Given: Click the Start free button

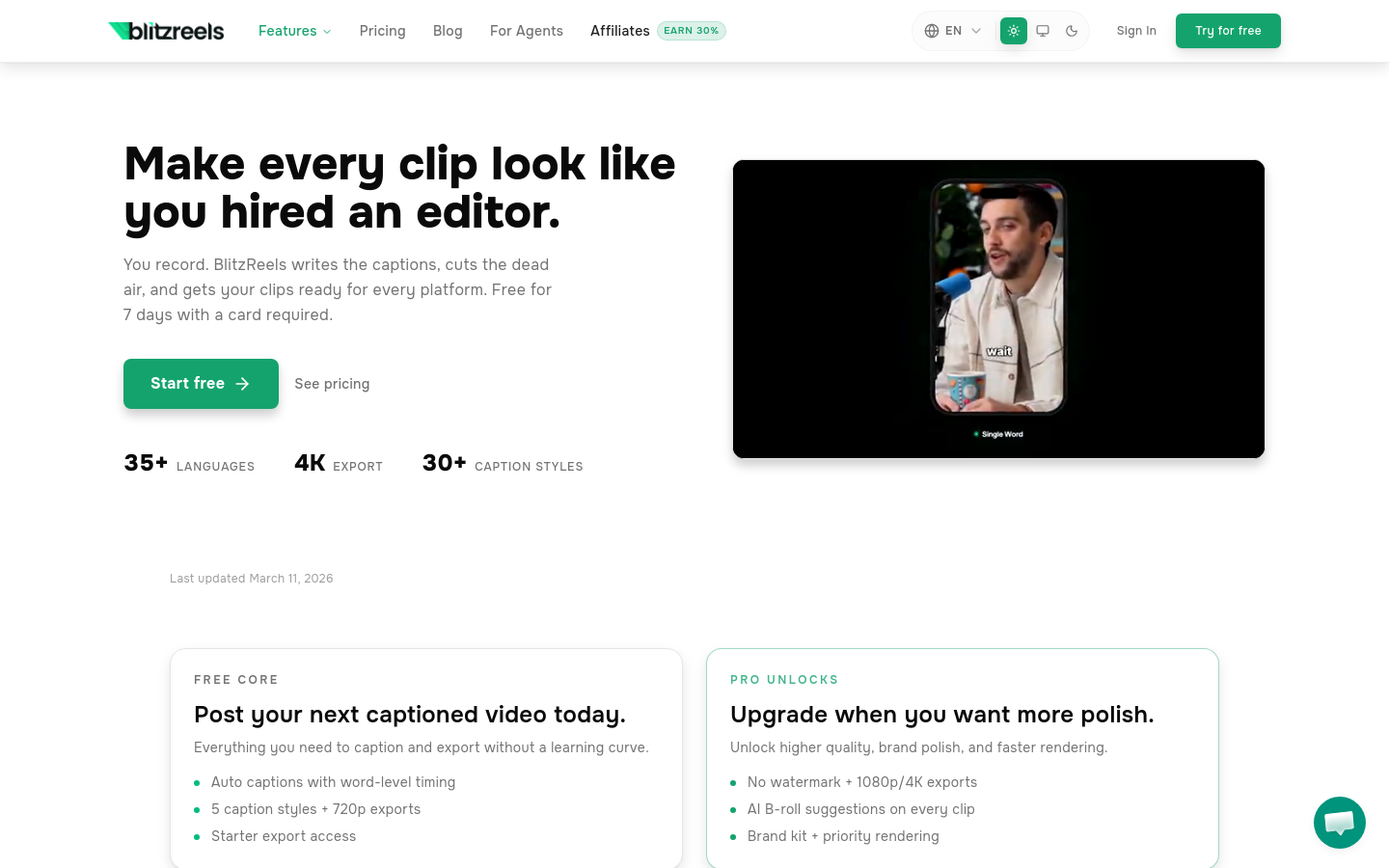Looking at the screenshot, I should [201, 384].
